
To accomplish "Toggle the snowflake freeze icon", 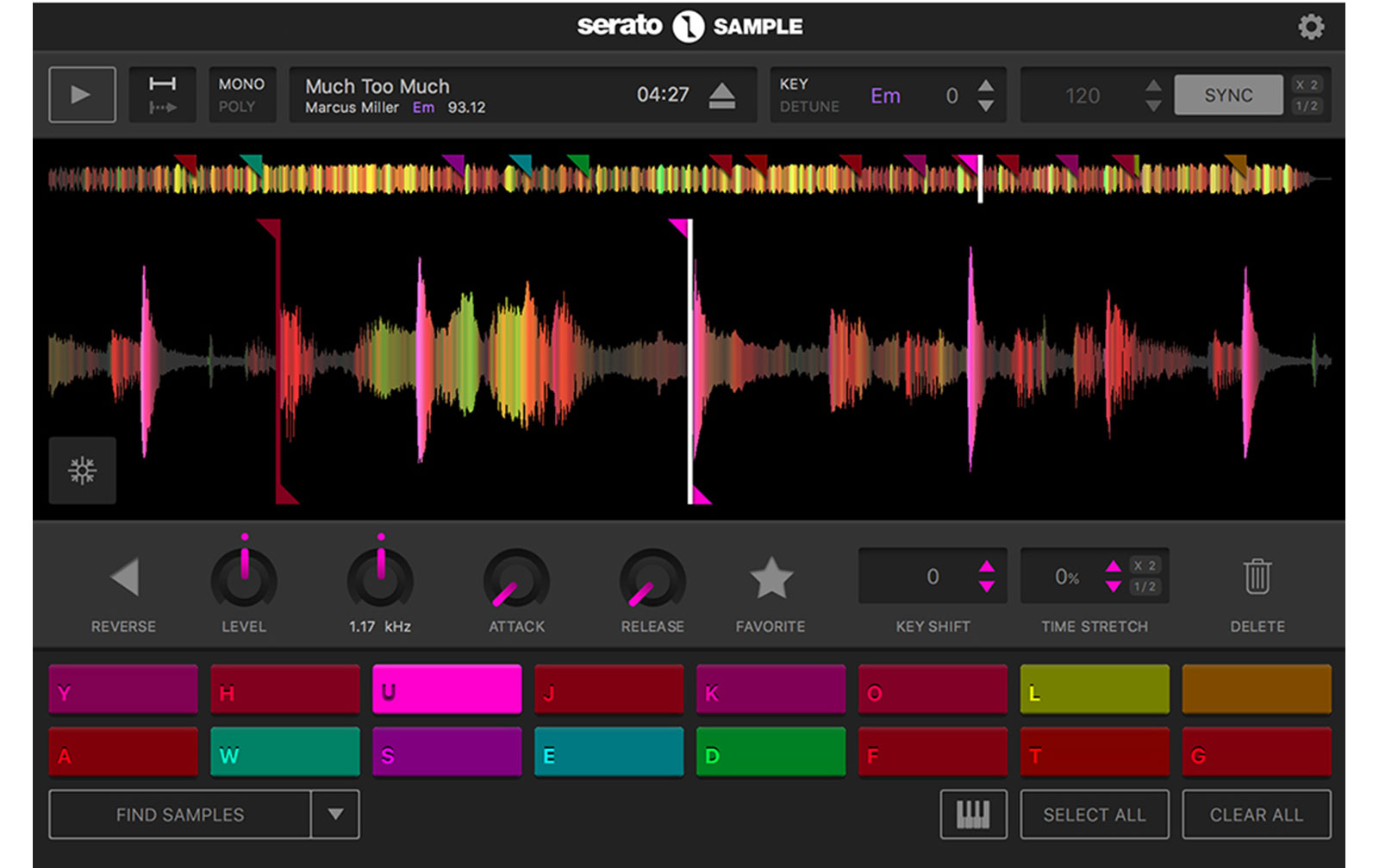I will 83,471.
